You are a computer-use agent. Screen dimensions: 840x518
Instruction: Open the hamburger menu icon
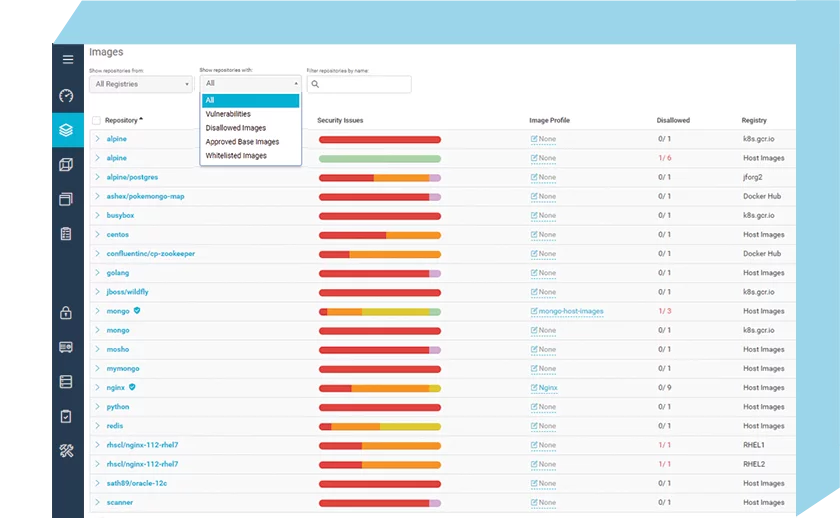pyautogui.click(x=68, y=59)
